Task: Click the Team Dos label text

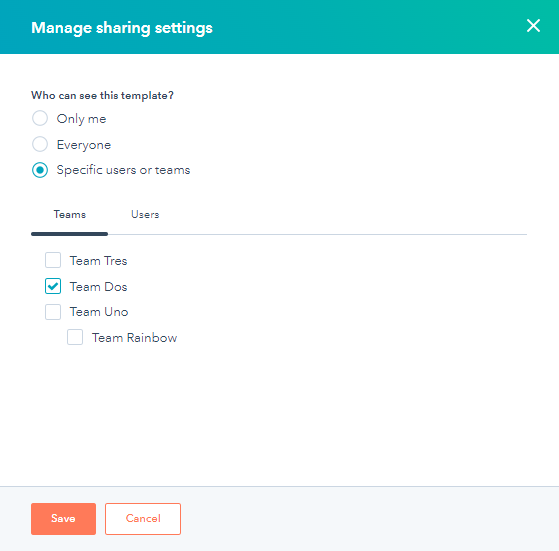Action: (98, 287)
